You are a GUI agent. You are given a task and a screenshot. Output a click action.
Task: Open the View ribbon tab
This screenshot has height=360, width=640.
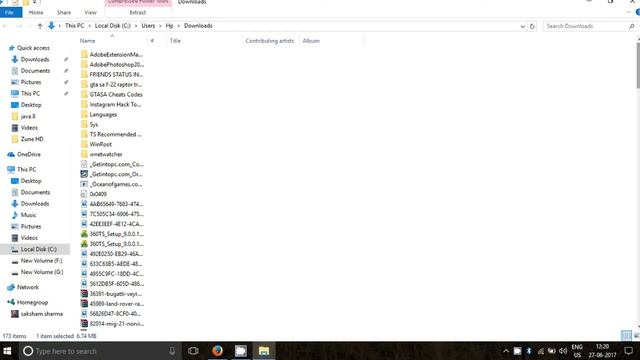pyautogui.click(x=91, y=13)
